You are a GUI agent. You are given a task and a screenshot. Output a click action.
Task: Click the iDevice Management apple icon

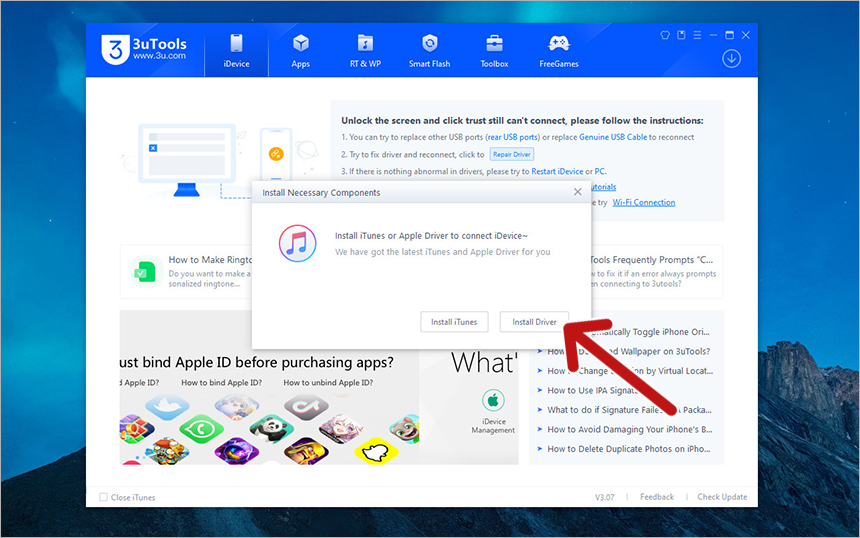(x=493, y=400)
